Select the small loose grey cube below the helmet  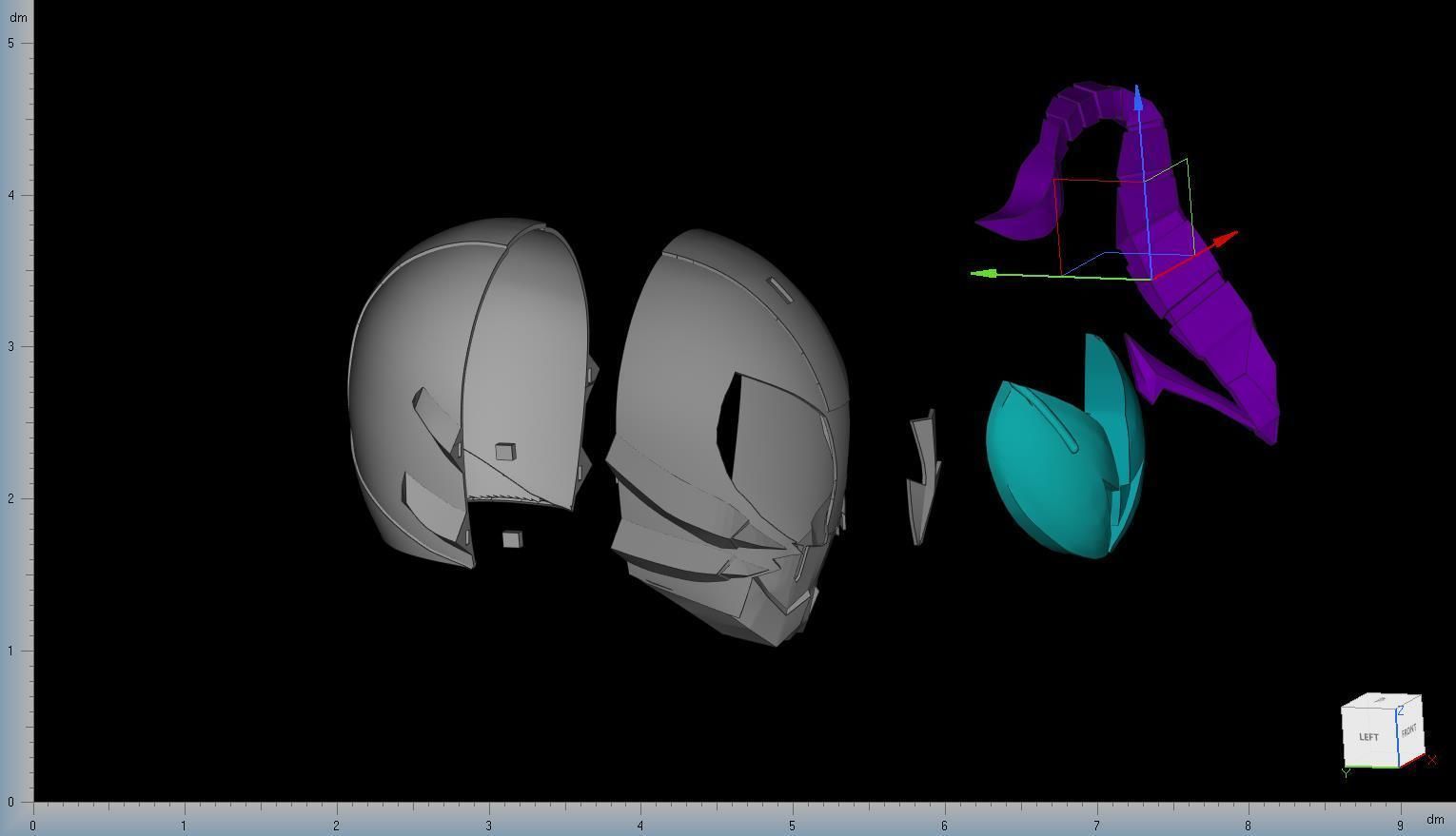512,539
